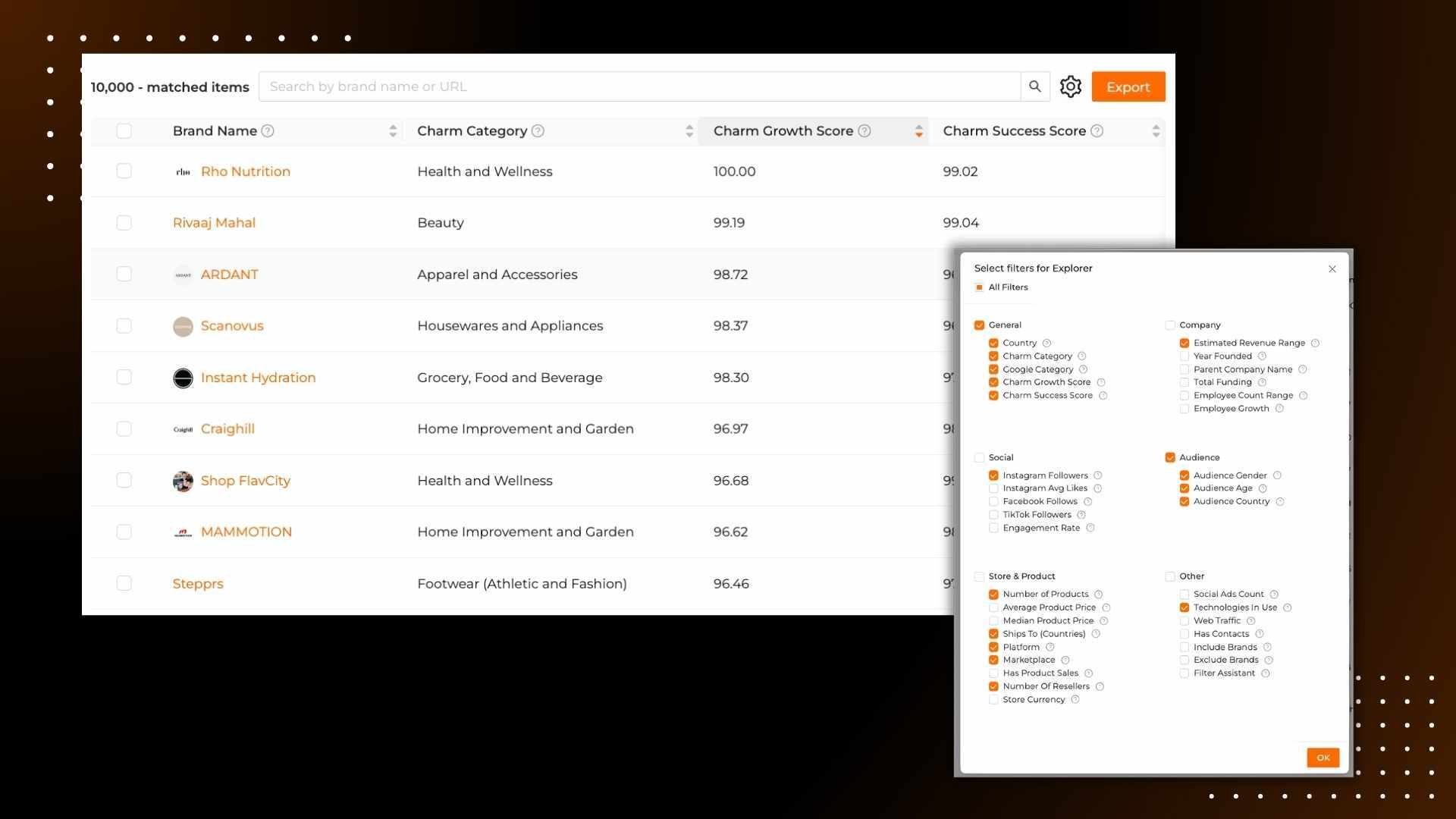Open the Stepprs brand link
The width and height of the screenshot is (1456, 819).
click(198, 584)
